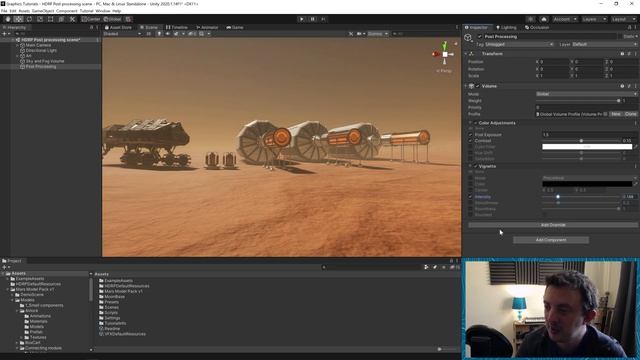
Task: Open the black Vignette Color swatch
Action: point(587,184)
